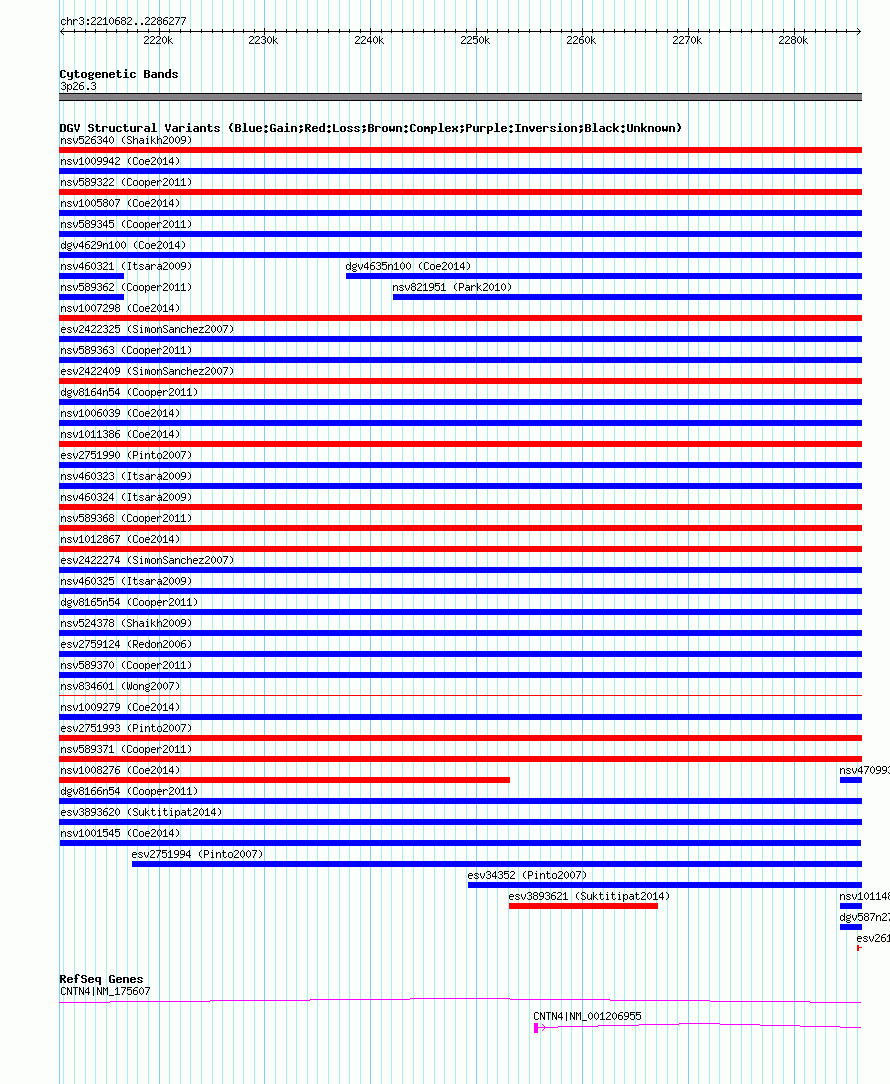Open variant nsv1009942 (Coe2014)
The height and width of the screenshot is (1084, 890).
click(120, 161)
